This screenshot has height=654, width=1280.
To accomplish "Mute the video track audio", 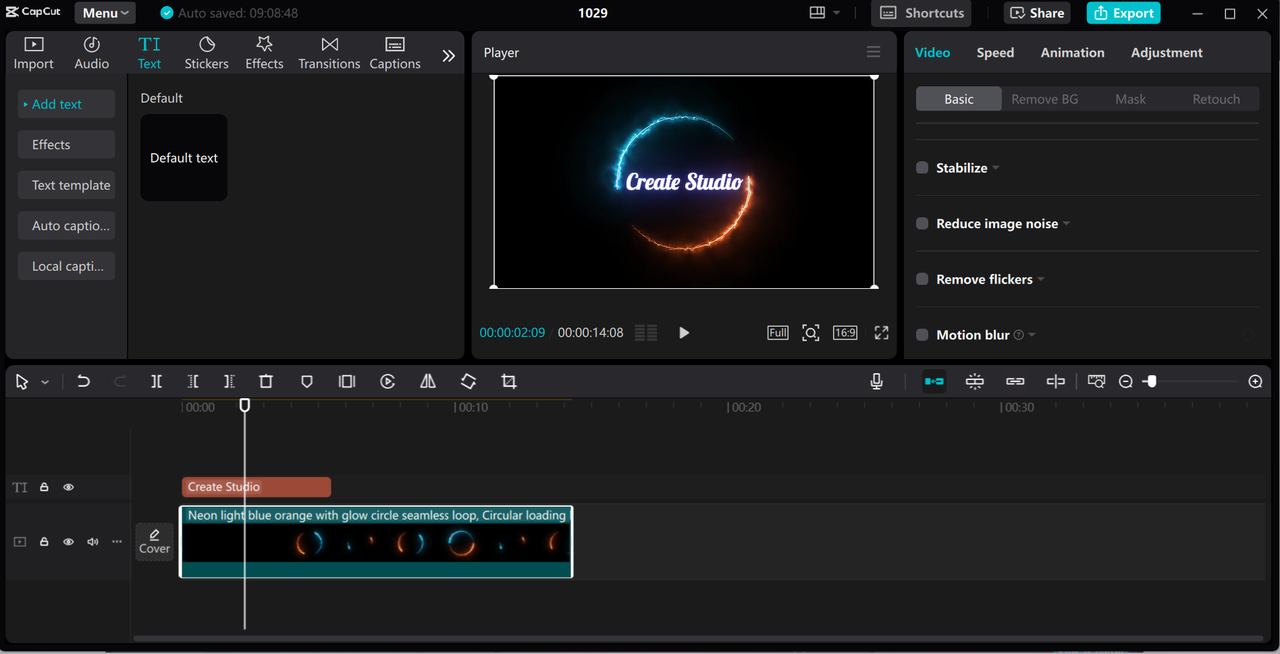I will 93,542.
